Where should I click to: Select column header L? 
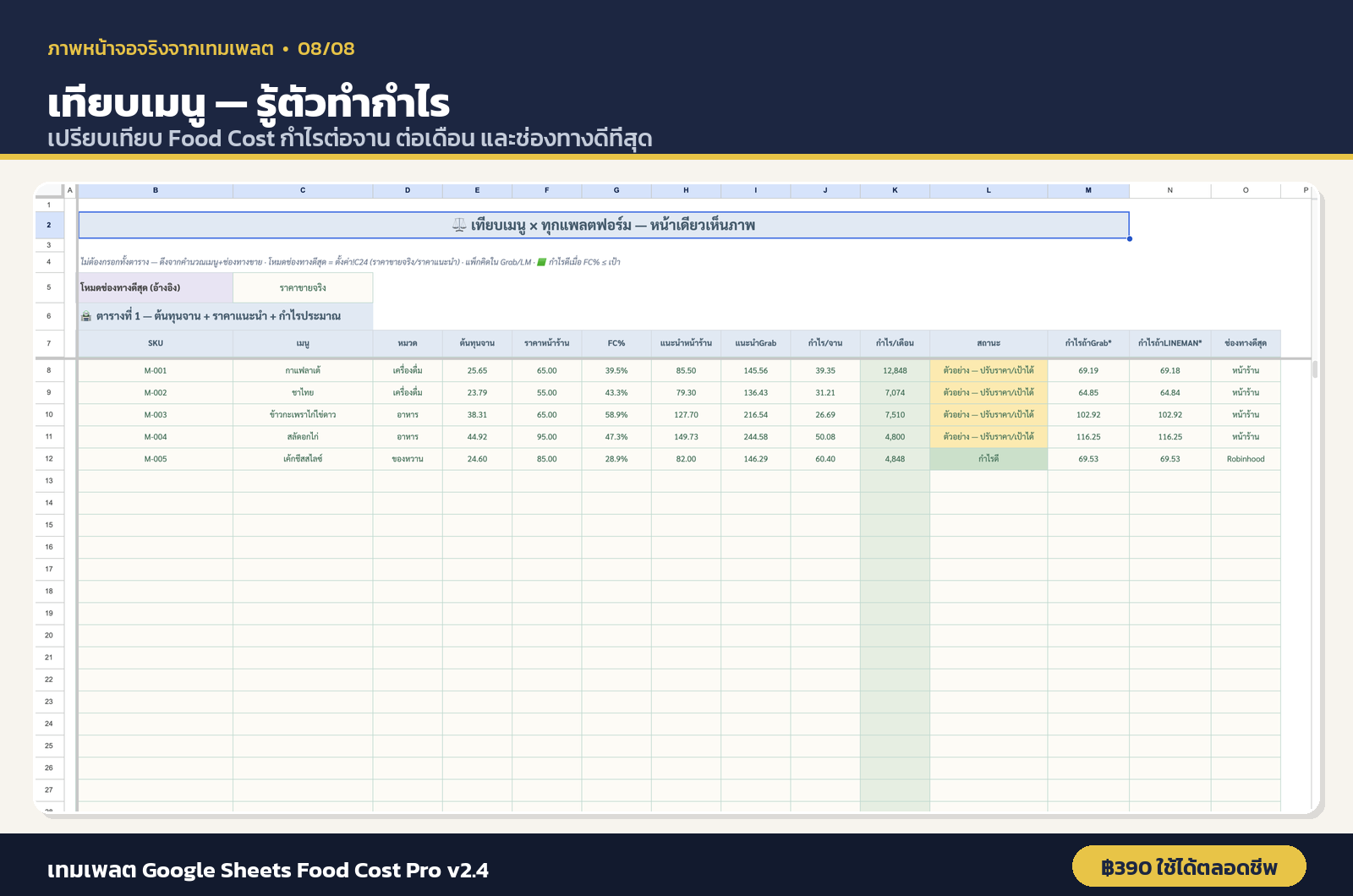[x=989, y=190]
